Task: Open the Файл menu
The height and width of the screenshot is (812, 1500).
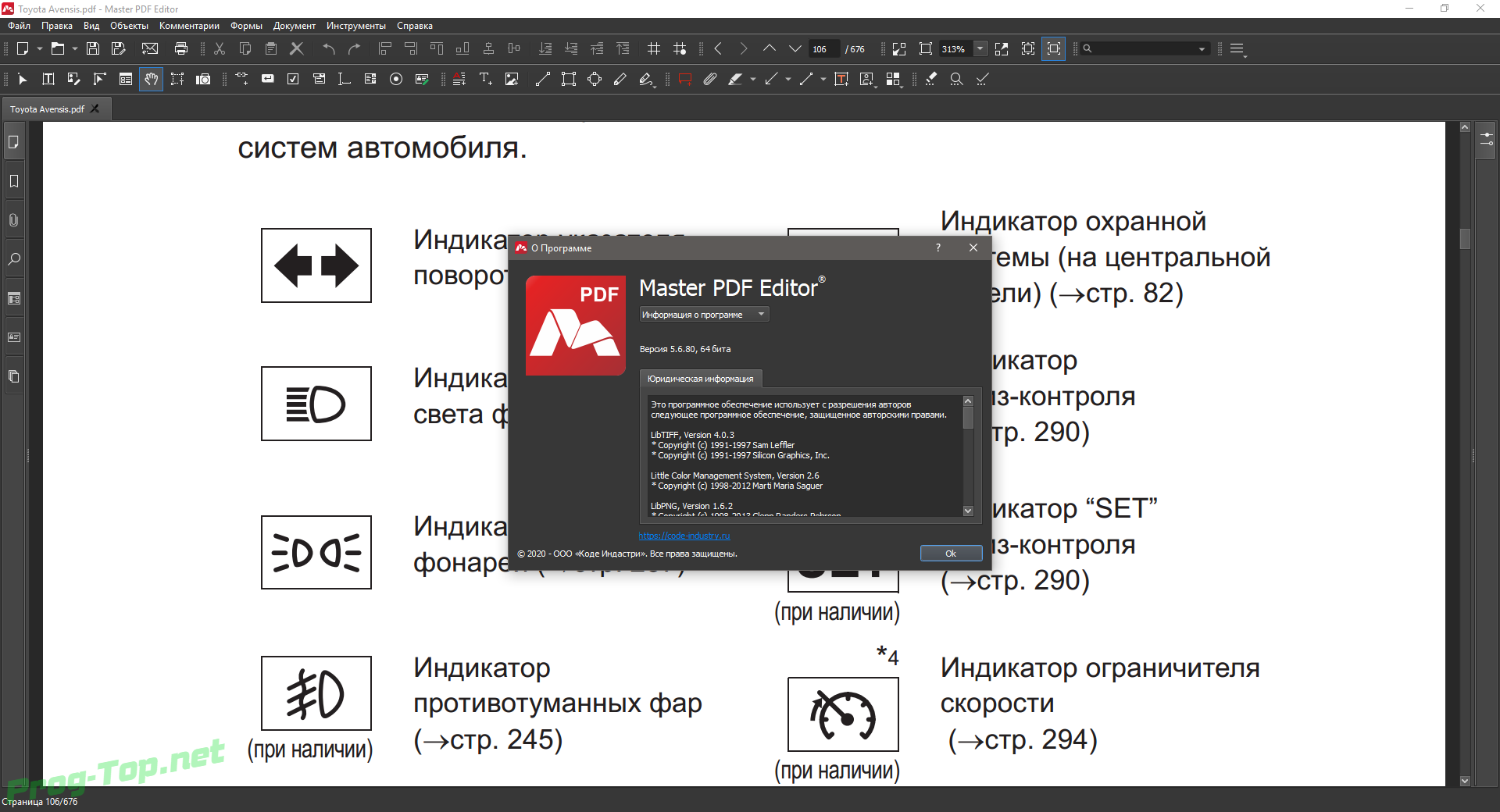Action: 20,26
